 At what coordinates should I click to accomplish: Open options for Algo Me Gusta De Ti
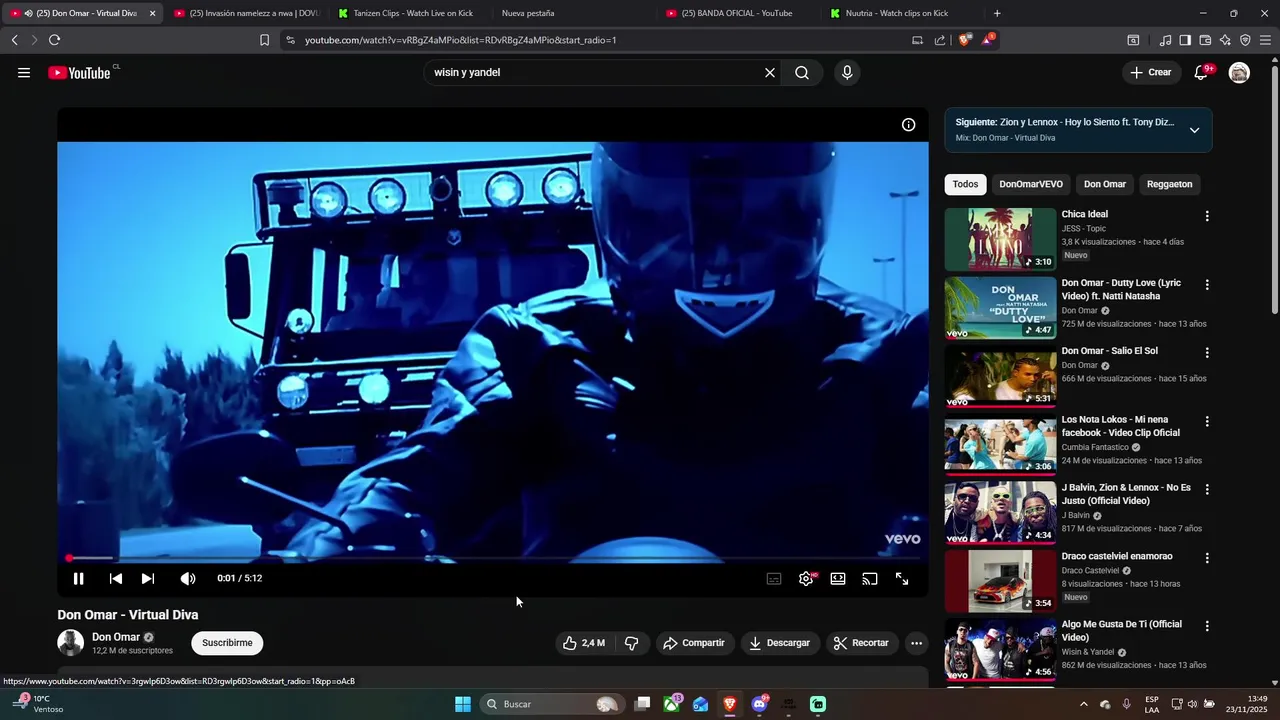point(1207,626)
